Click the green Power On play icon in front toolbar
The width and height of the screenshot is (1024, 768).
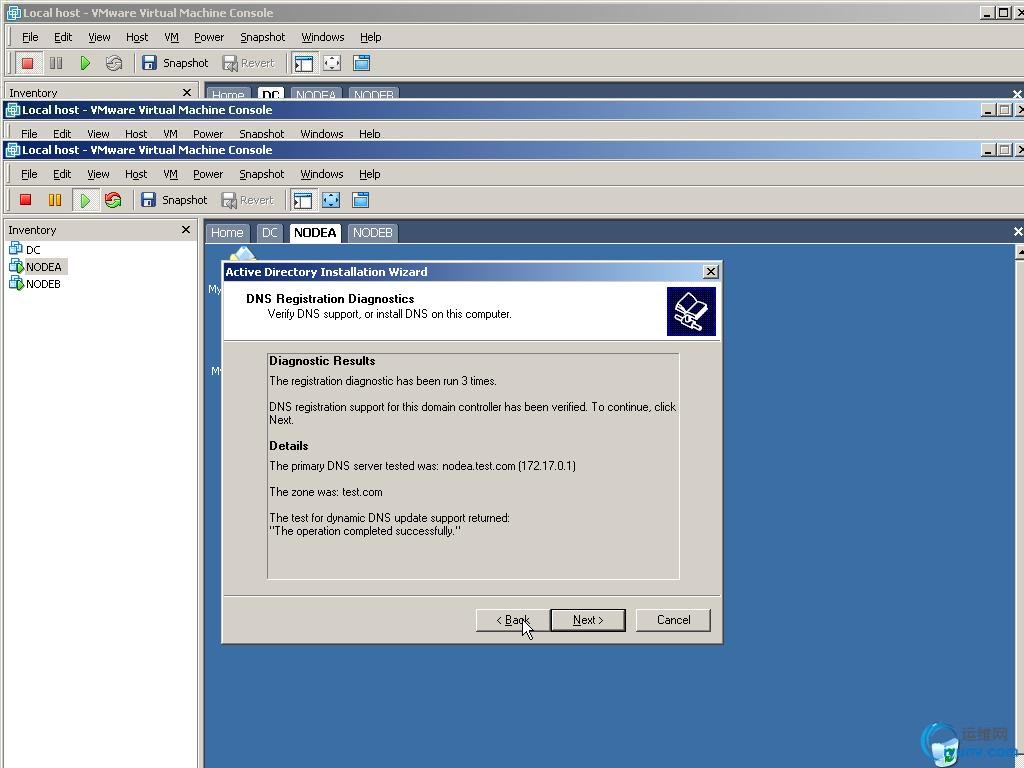[85, 200]
